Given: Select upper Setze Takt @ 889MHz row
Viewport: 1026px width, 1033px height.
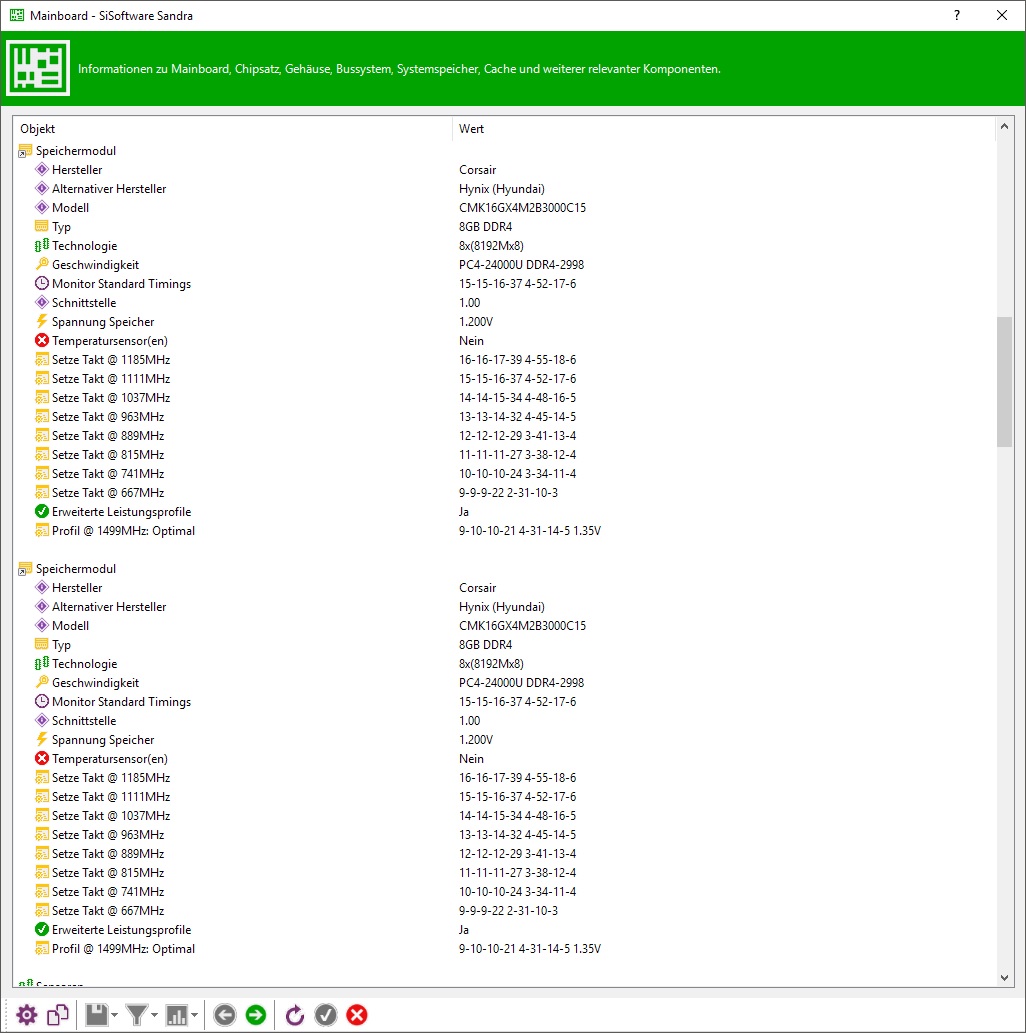Looking at the screenshot, I should (505, 436).
